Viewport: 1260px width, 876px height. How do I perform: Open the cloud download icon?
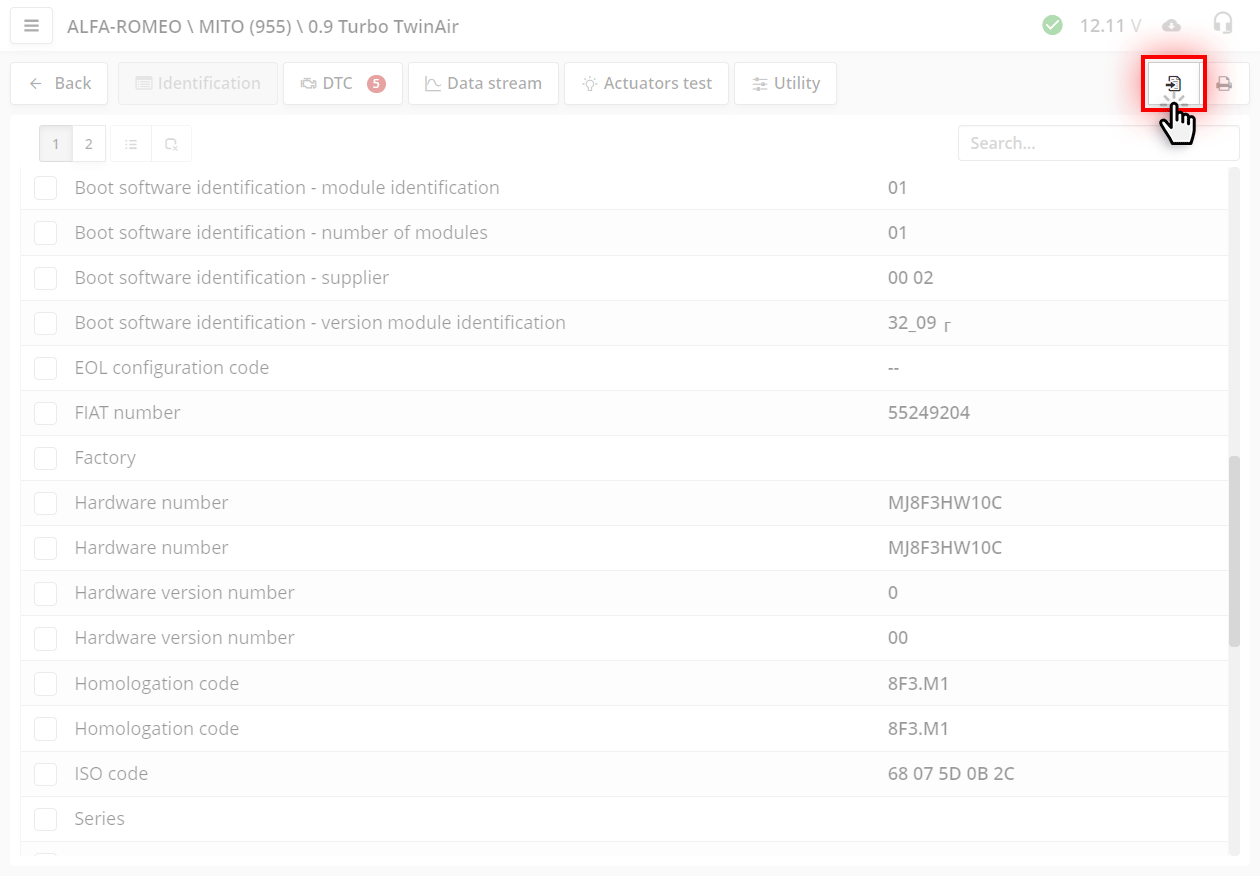[1170, 25]
